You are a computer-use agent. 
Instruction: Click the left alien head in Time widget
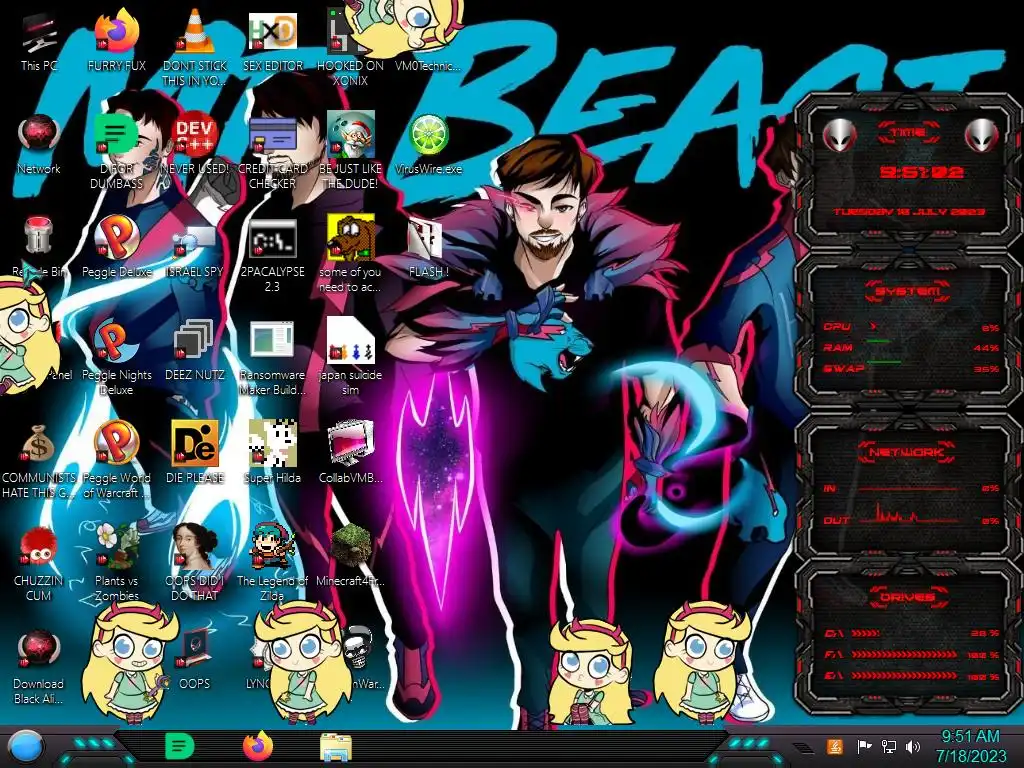coord(839,135)
